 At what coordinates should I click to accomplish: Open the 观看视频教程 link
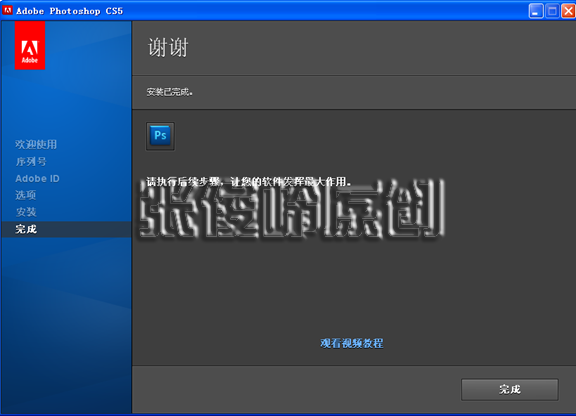click(x=352, y=343)
